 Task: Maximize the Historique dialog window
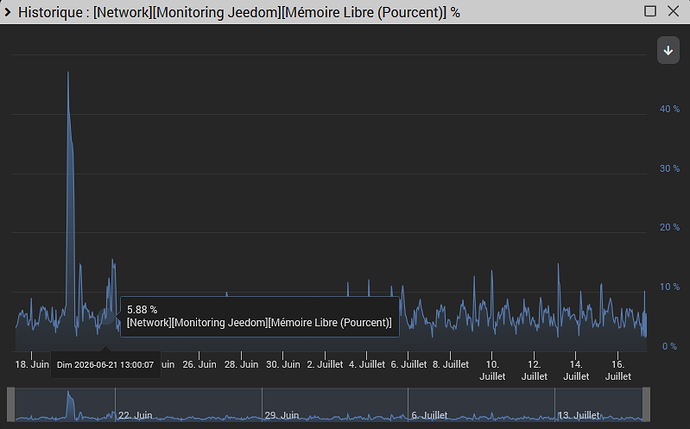(650, 11)
